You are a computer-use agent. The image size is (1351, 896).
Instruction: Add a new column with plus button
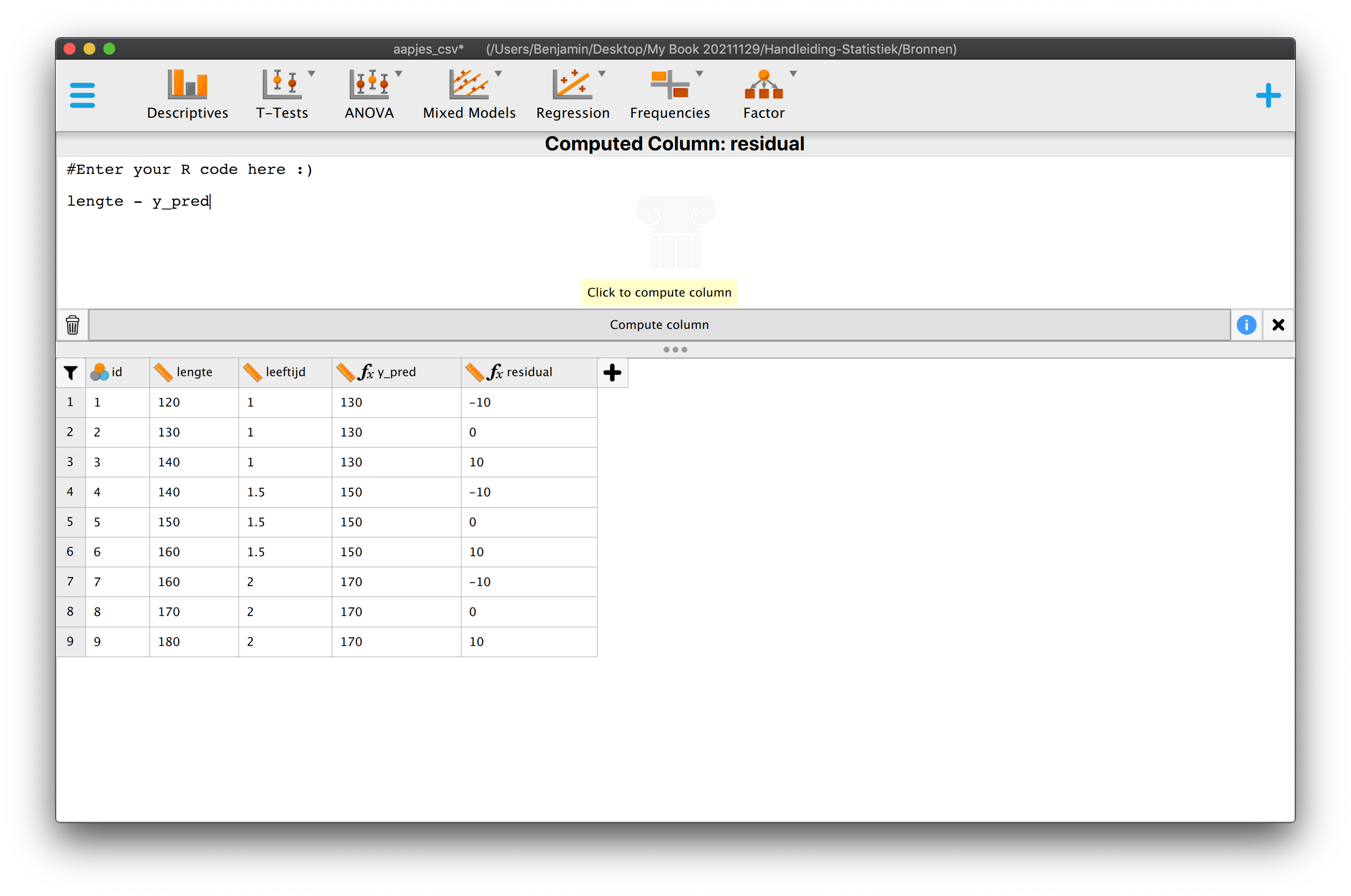pyautogui.click(x=612, y=373)
